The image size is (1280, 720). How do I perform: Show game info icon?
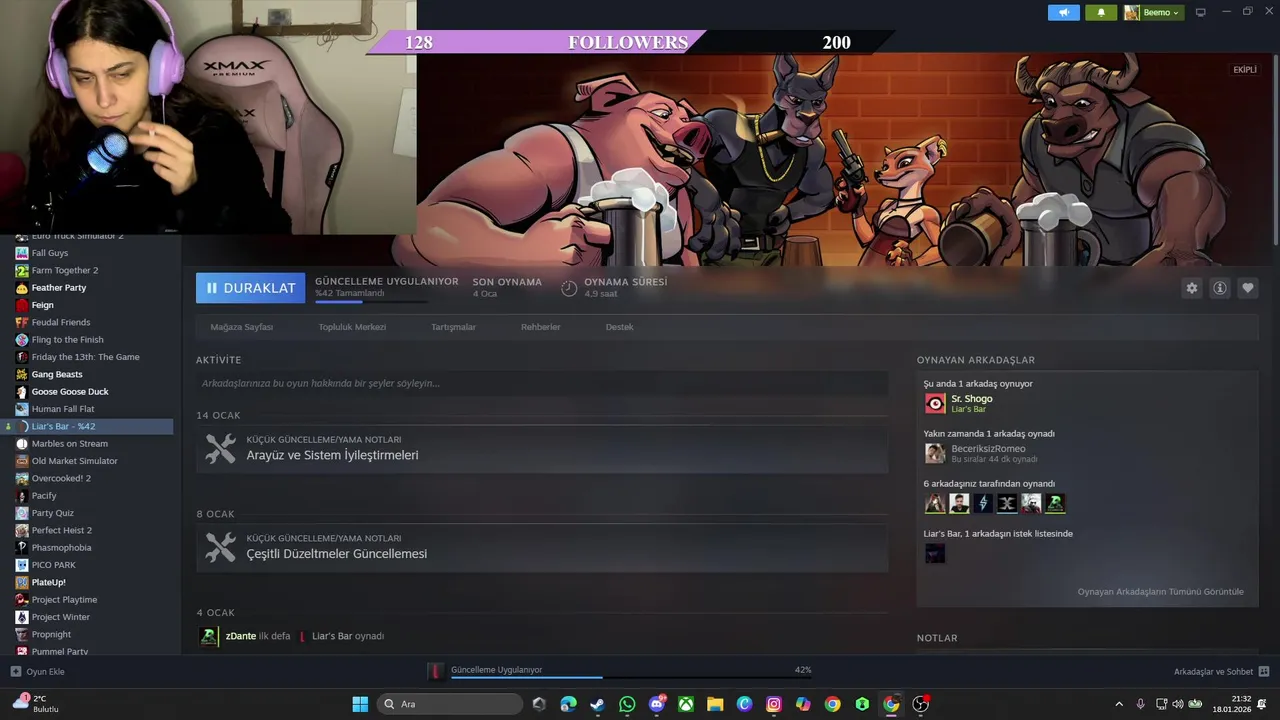coord(1220,288)
